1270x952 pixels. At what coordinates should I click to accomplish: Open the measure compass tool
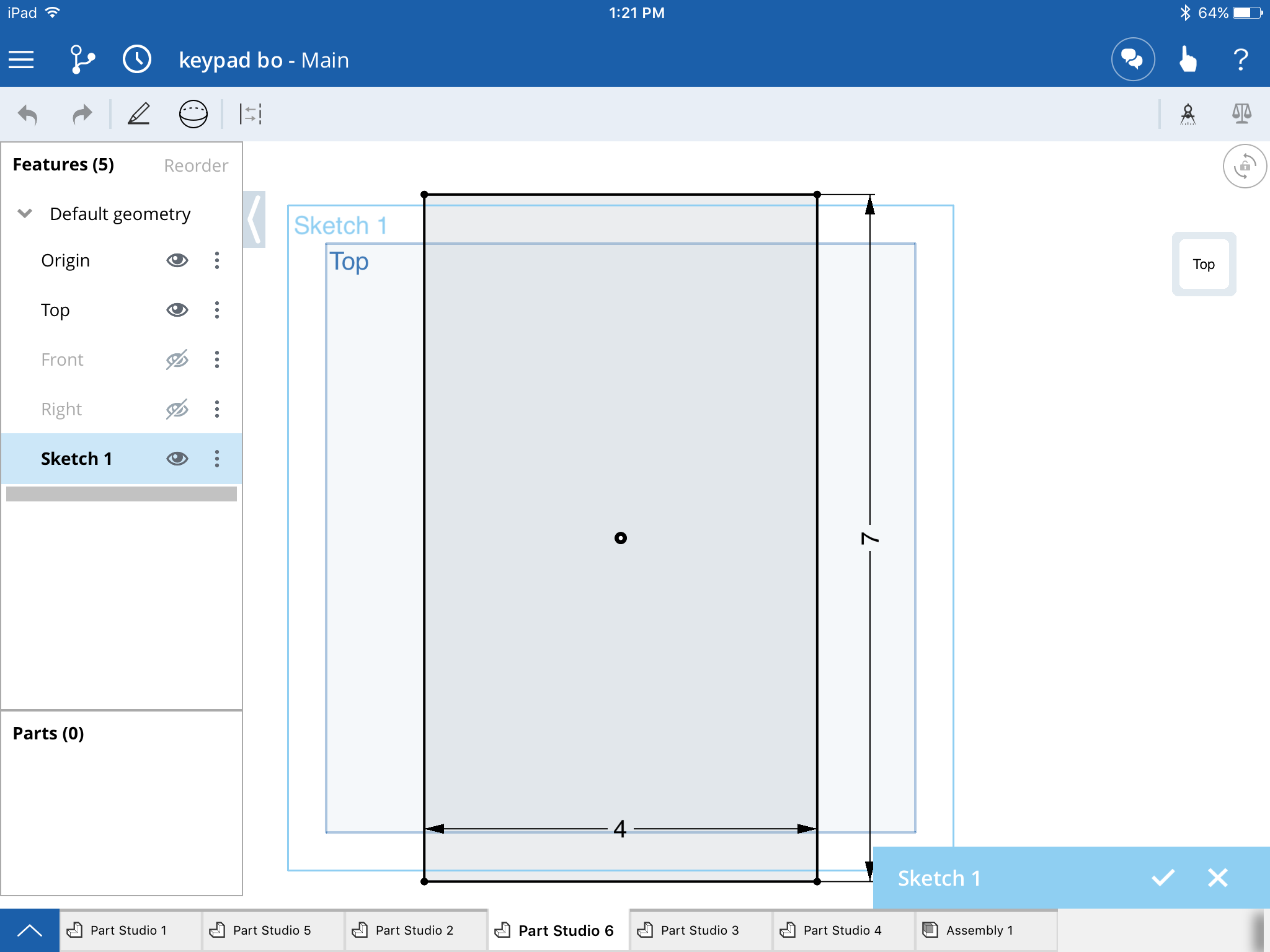pyautogui.click(x=1188, y=114)
